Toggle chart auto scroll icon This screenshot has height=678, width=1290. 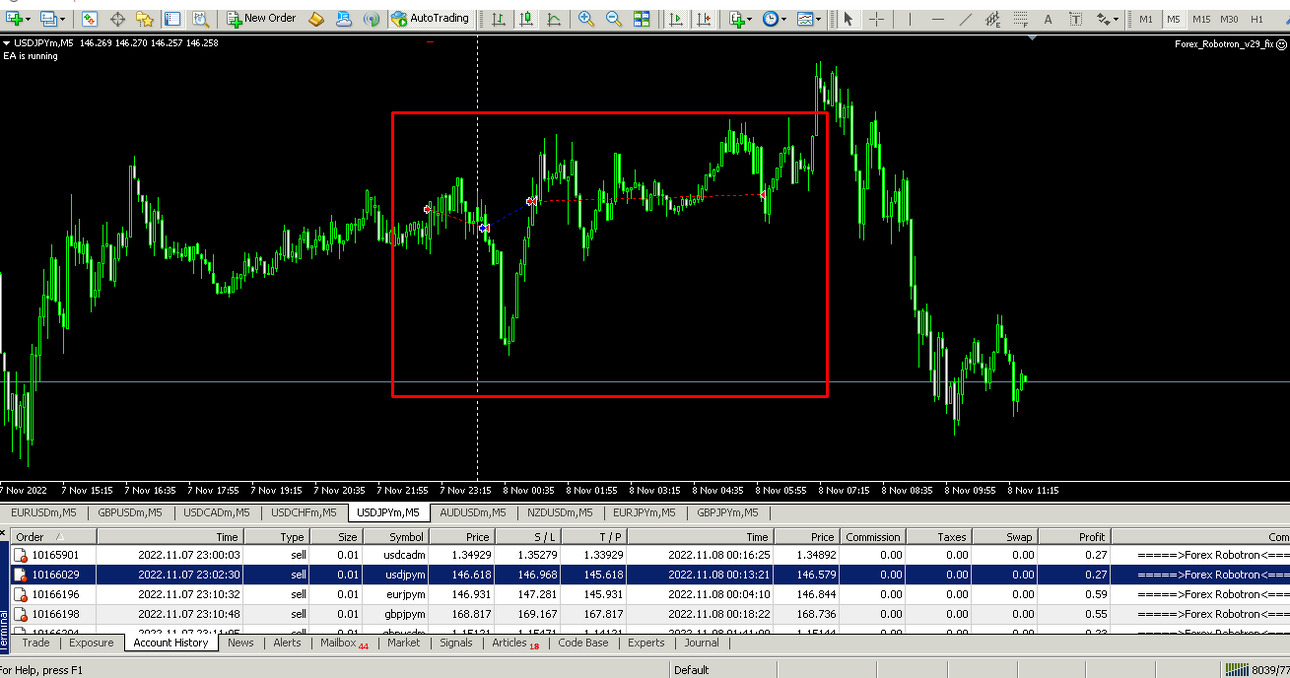(x=677, y=19)
